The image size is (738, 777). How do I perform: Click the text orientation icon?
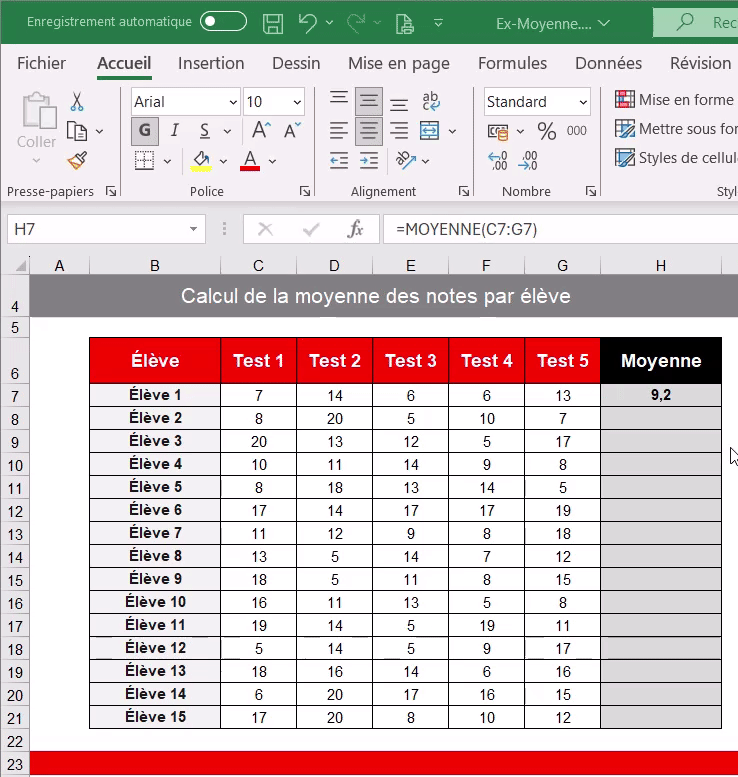click(406, 160)
